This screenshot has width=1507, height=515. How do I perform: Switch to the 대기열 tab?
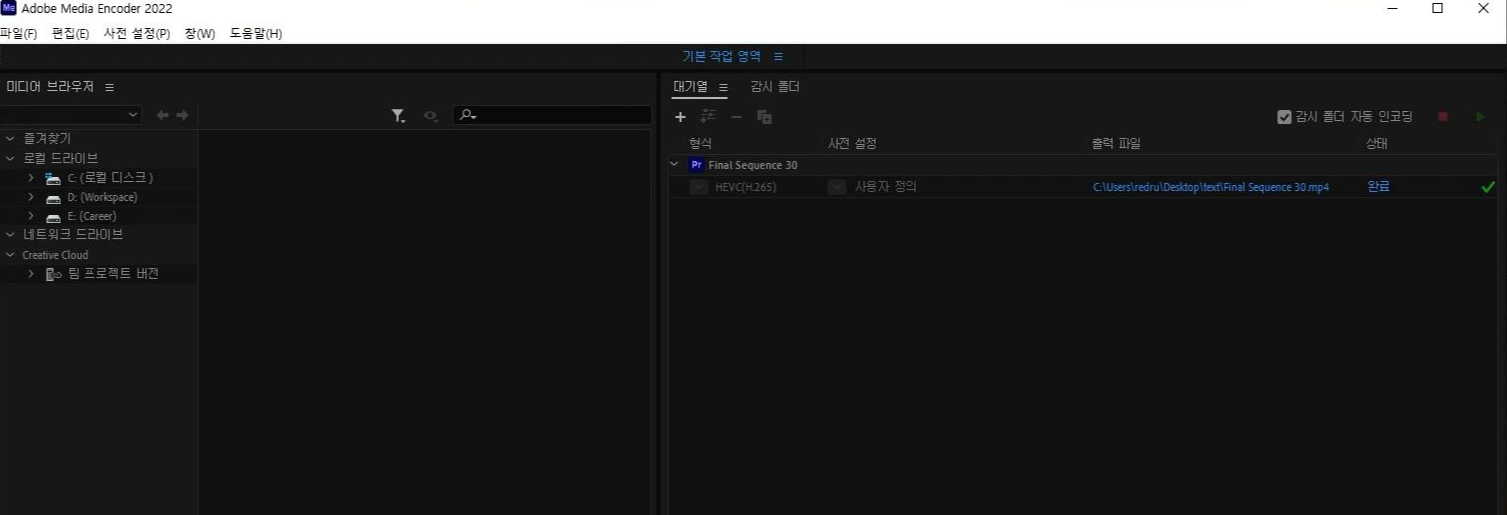(690, 87)
